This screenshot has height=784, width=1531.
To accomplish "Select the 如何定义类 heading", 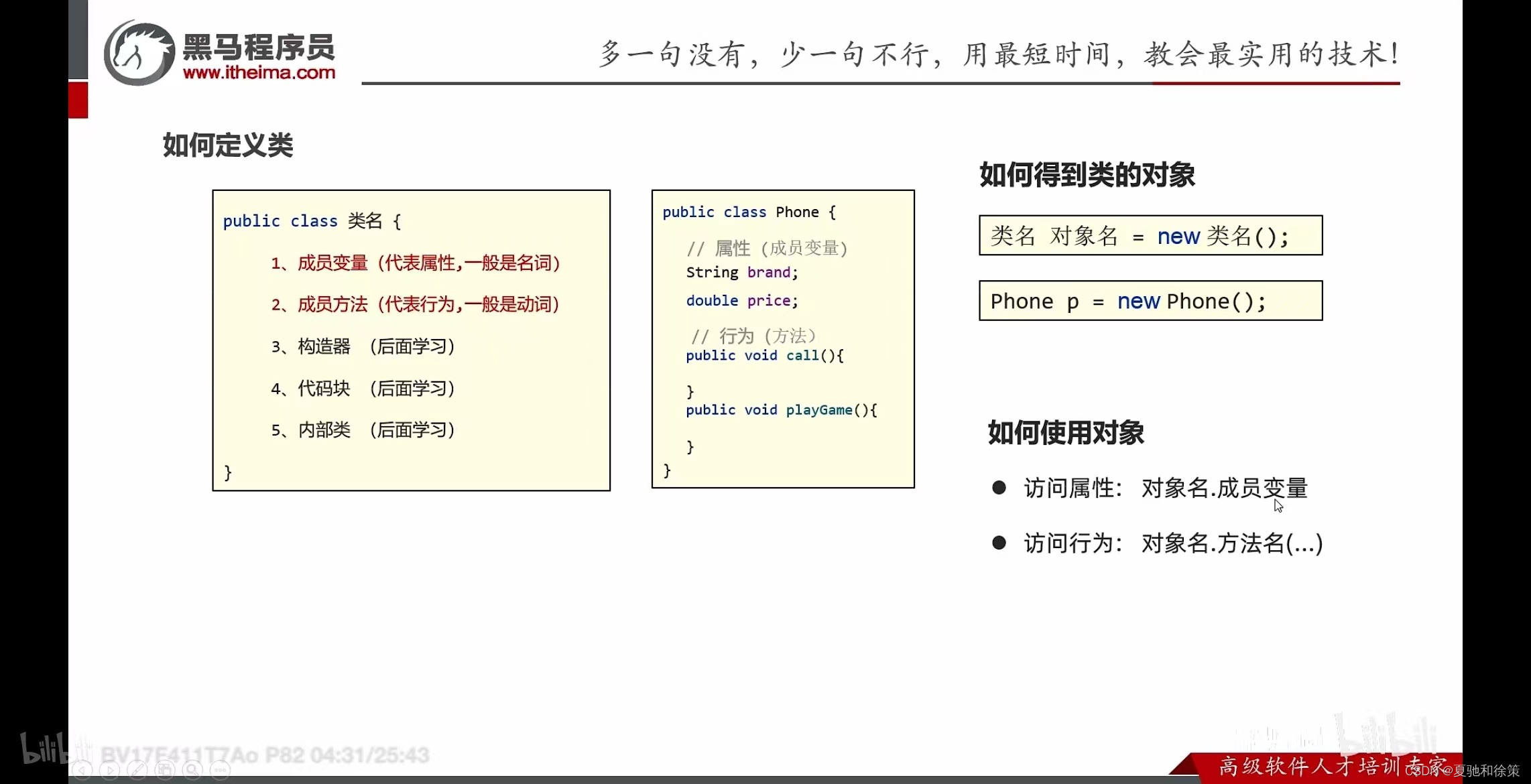I will pyautogui.click(x=228, y=145).
